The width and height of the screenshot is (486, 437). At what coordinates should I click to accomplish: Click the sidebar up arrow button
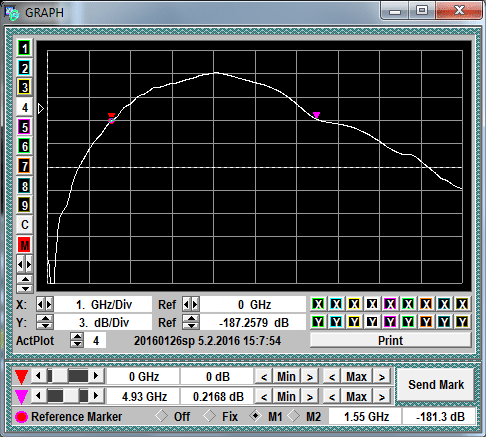click(24, 279)
